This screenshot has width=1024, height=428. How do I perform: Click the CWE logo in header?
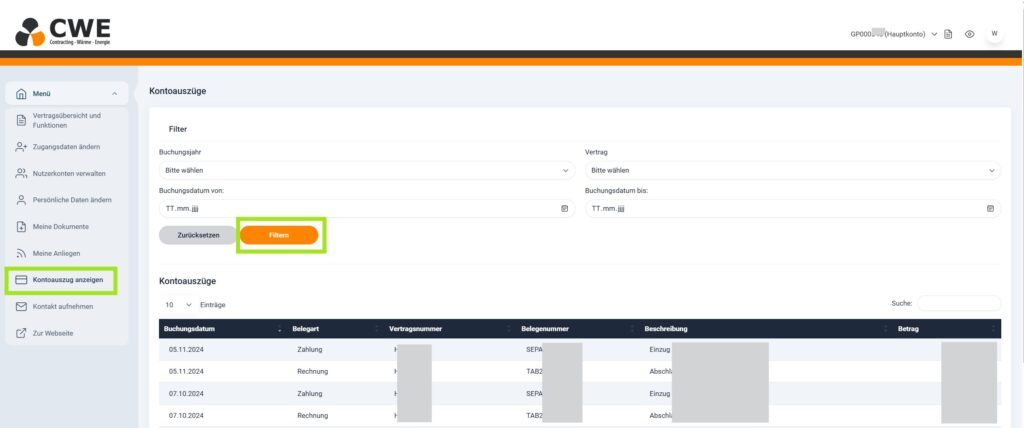click(64, 30)
